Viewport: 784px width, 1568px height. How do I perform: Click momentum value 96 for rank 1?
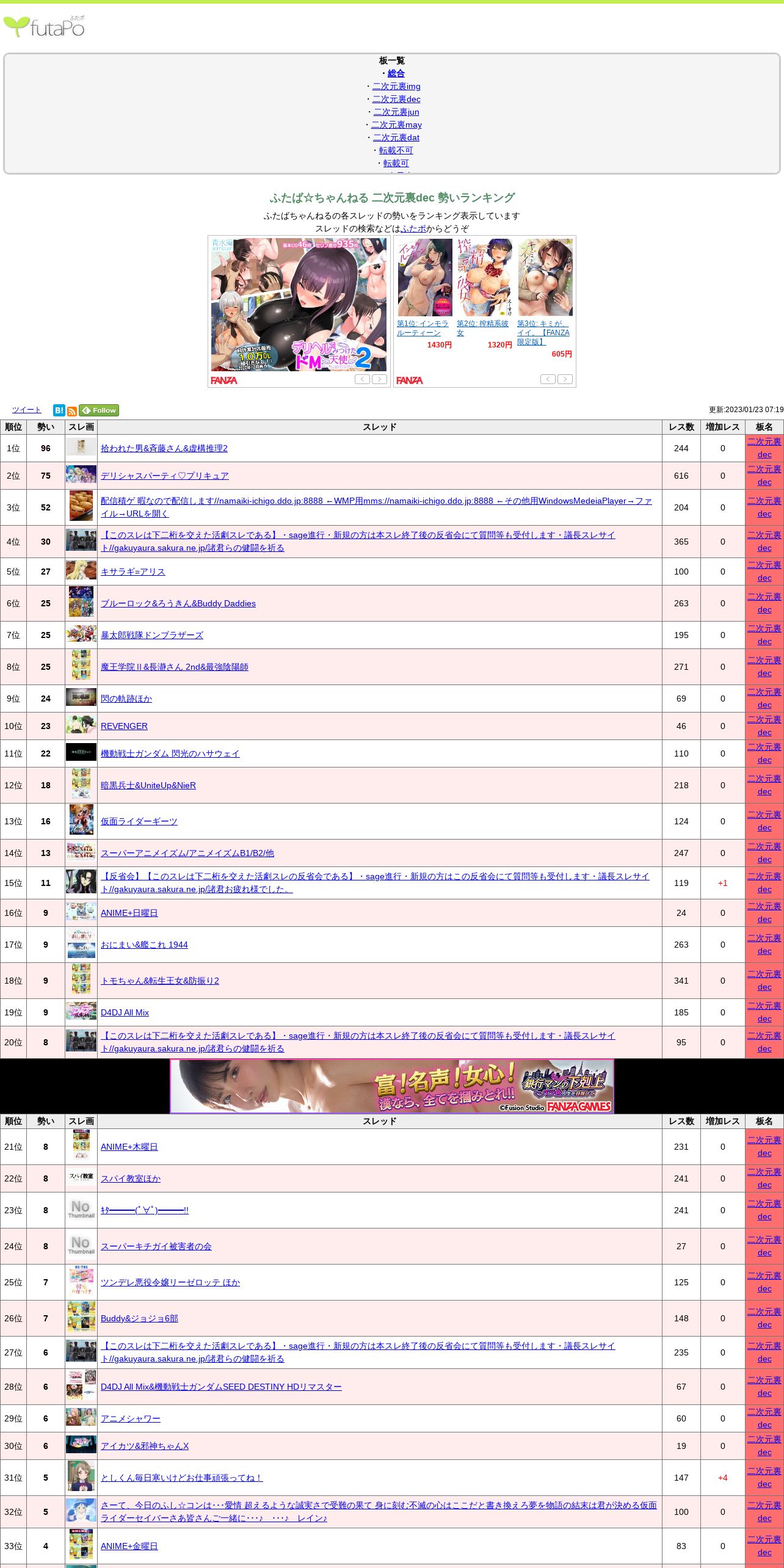coord(46,448)
